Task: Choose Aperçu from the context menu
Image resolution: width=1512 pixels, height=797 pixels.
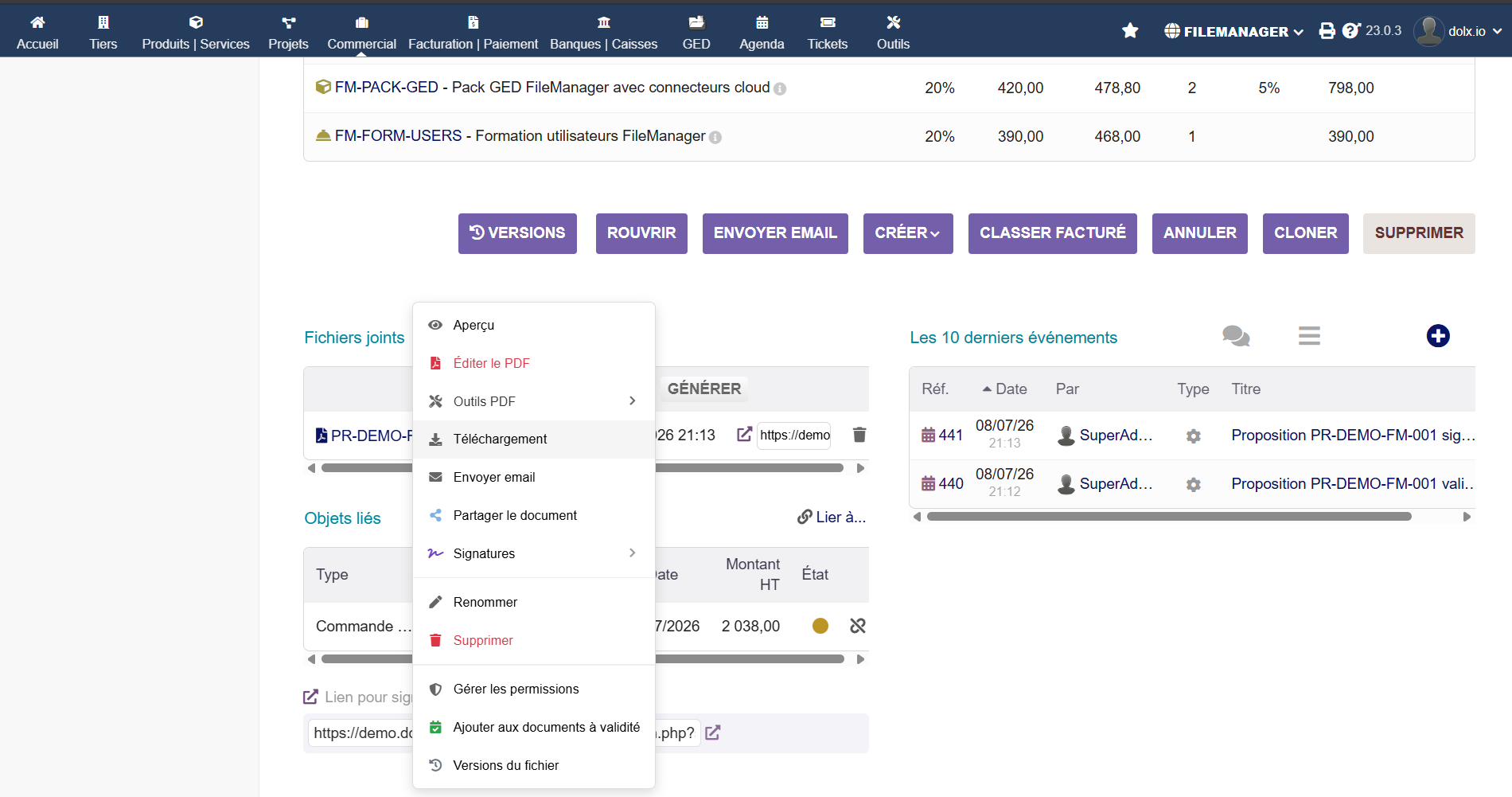Action: coord(534,325)
